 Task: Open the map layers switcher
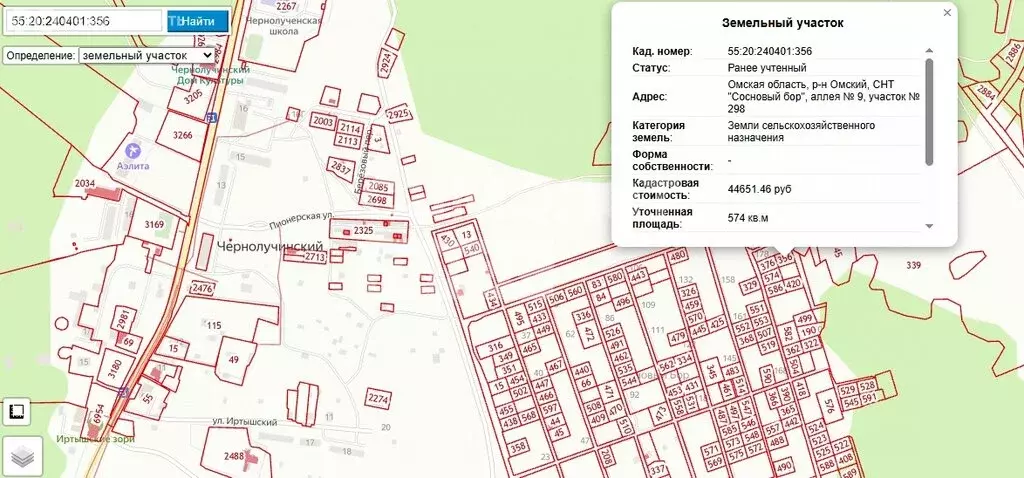(21, 456)
